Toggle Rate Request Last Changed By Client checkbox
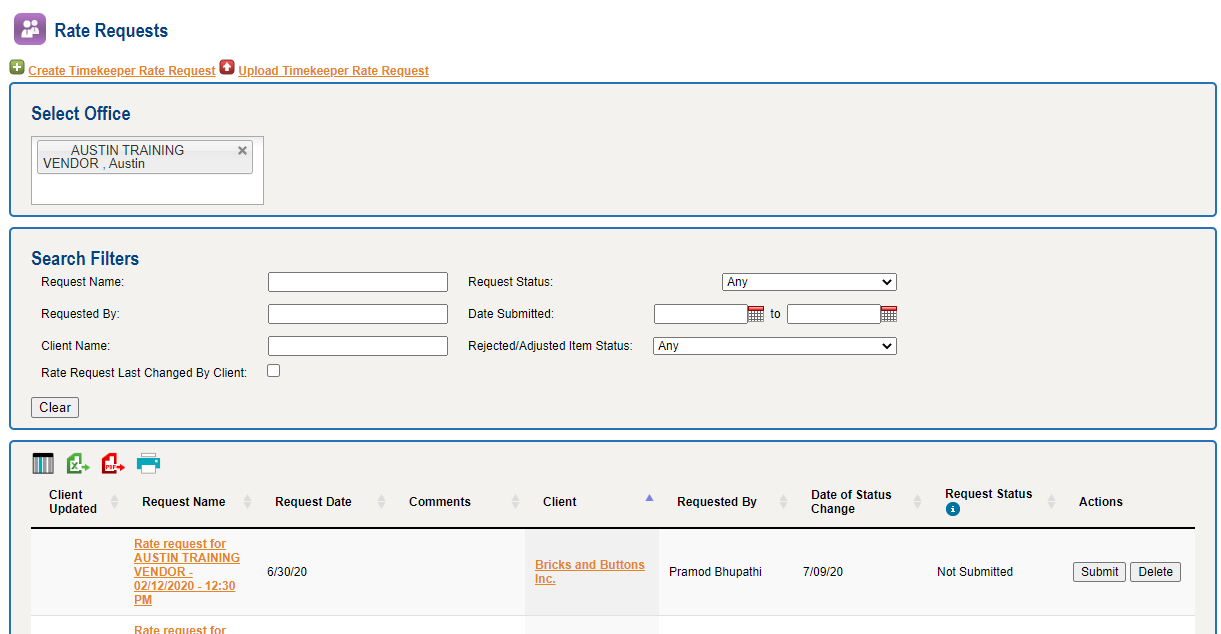The width and height of the screenshot is (1221, 634). pyautogui.click(x=274, y=371)
